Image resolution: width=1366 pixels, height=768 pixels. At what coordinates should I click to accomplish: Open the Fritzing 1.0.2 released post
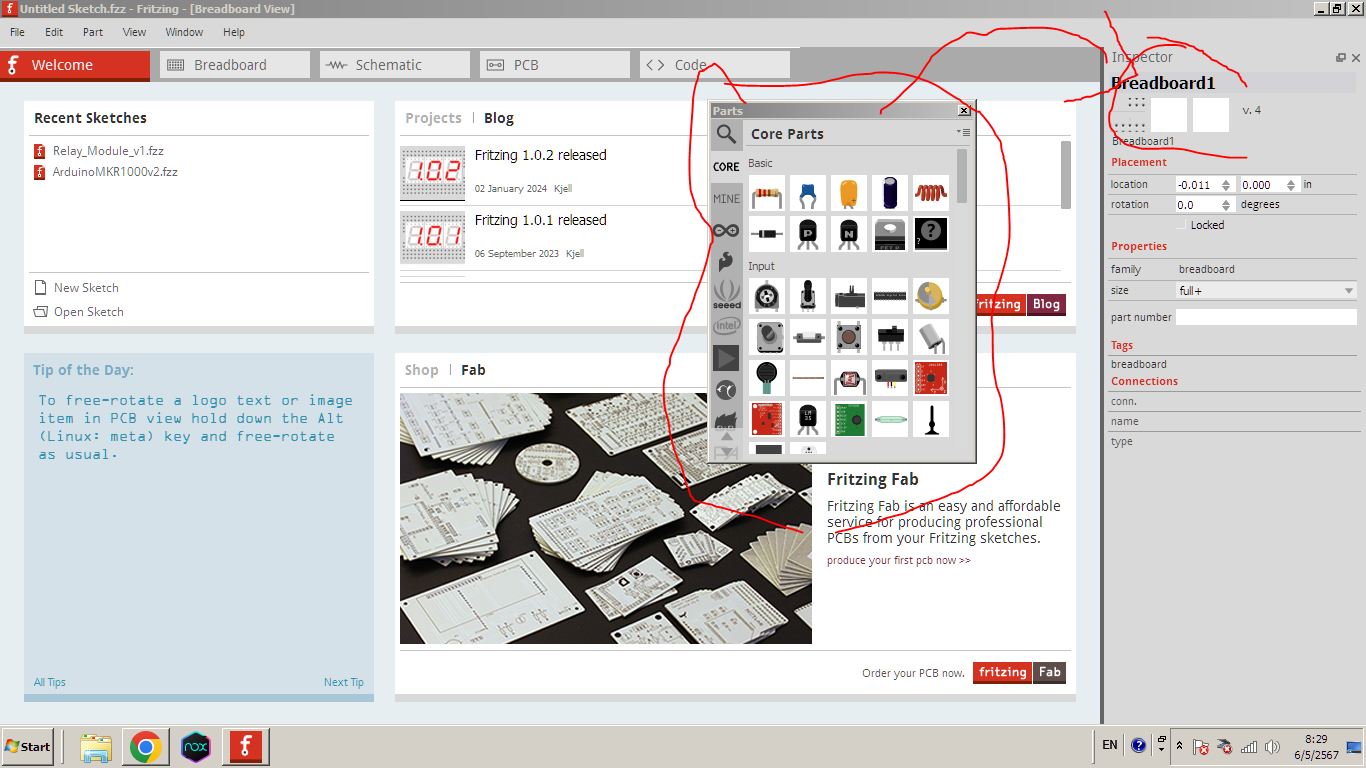tap(541, 155)
